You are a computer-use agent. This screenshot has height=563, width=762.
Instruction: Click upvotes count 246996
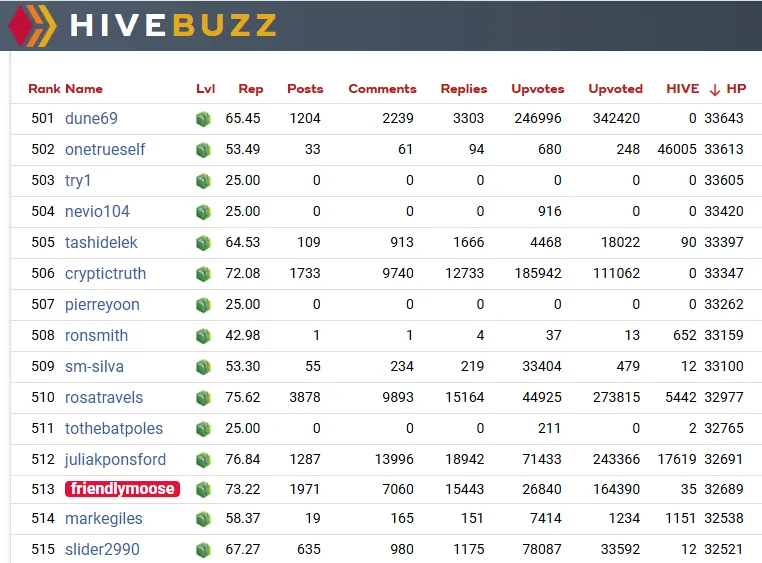pos(538,119)
